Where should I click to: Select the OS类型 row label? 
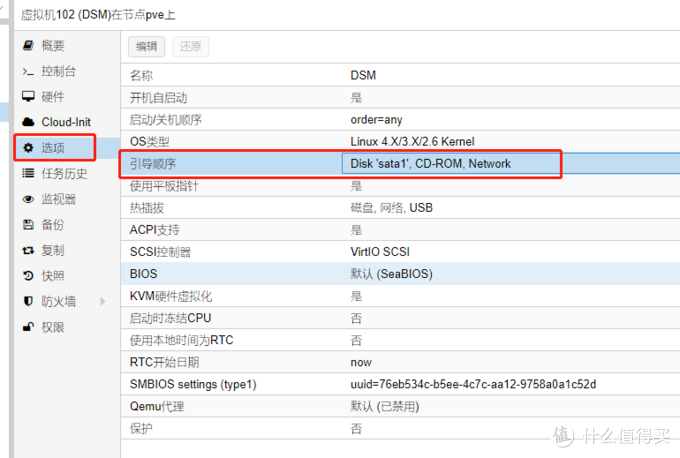(150, 141)
